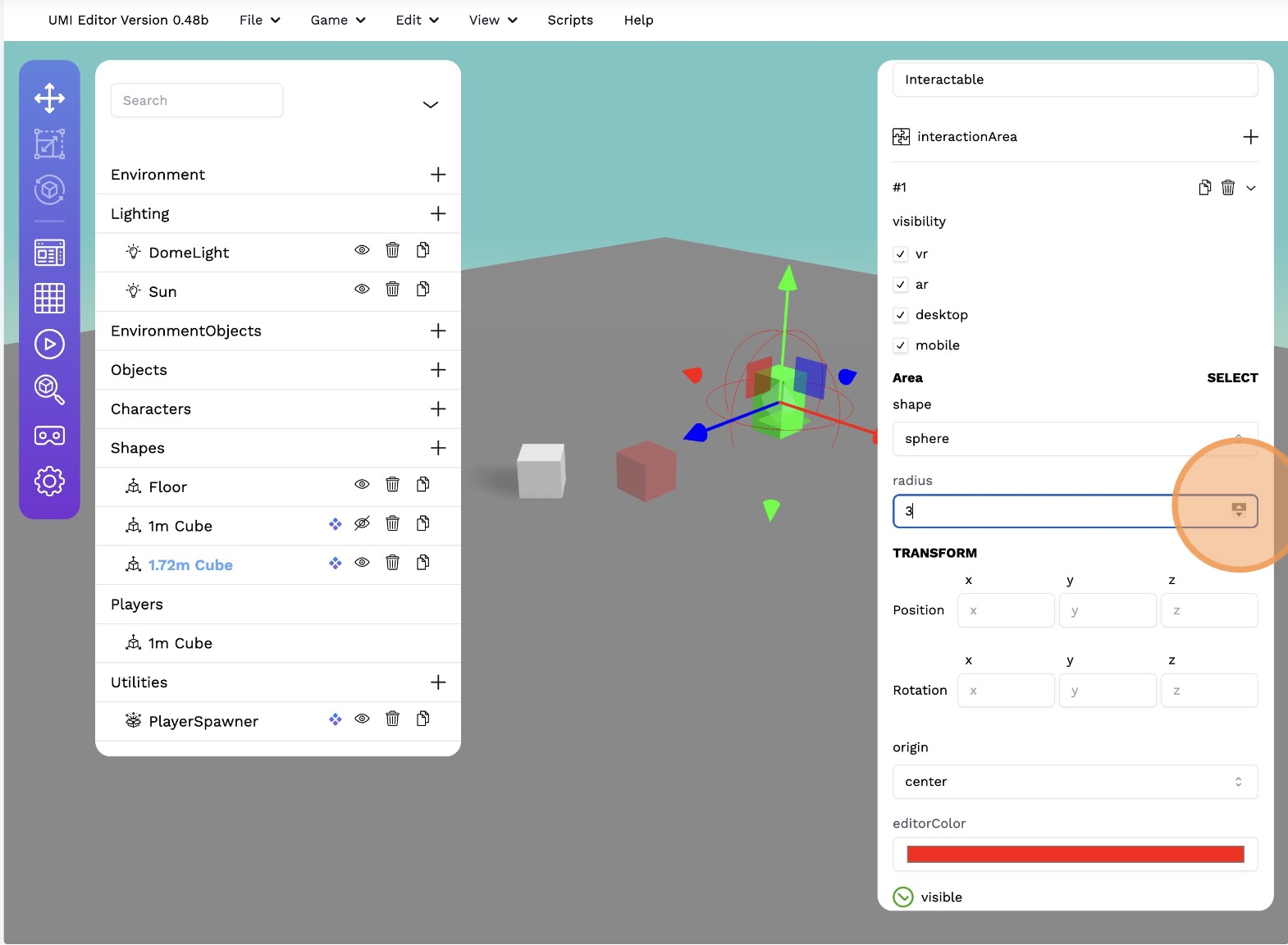This screenshot has height=945, width=1288.
Task: Open the origin dropdown set to center
Action: click(x=1075, y=782)
